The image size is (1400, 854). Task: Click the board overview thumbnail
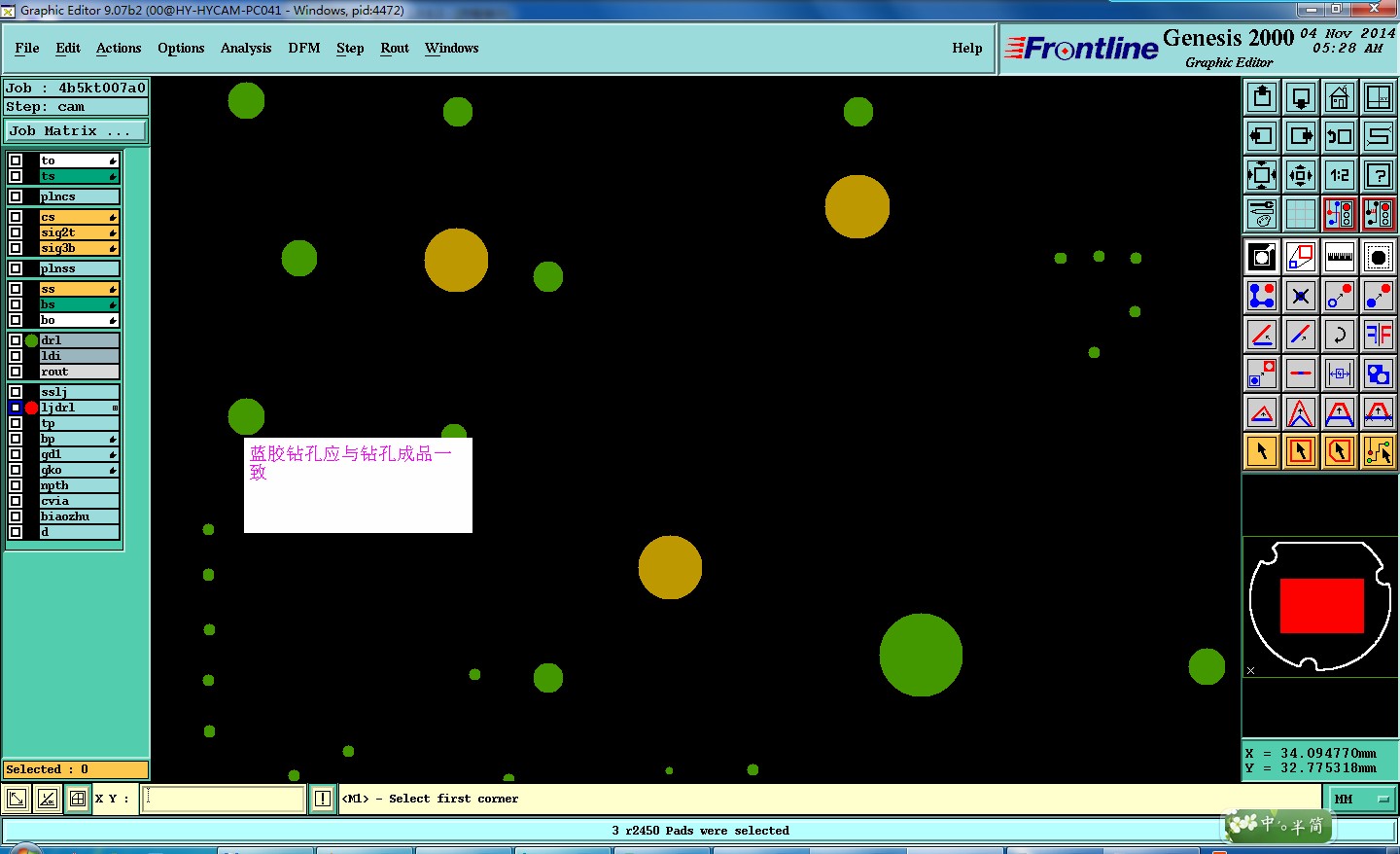tap(1320, 607)
